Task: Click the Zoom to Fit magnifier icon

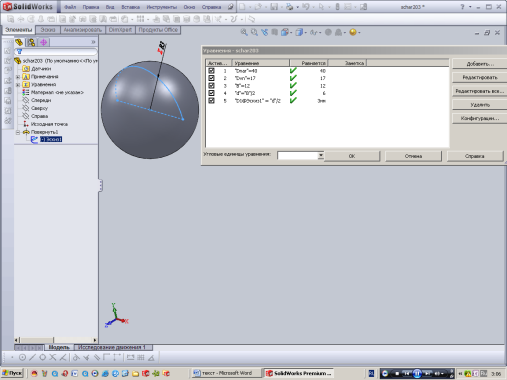Action: pos(244,32)
